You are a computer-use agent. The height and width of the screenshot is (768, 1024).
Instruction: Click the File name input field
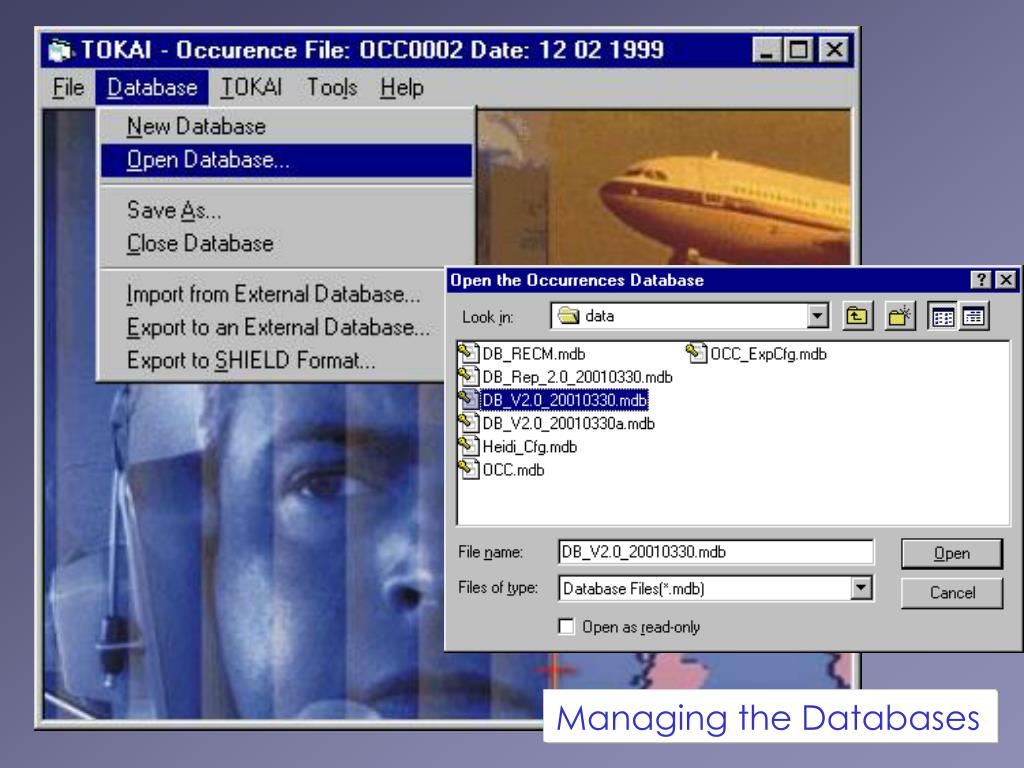click(x=716, y=552)
